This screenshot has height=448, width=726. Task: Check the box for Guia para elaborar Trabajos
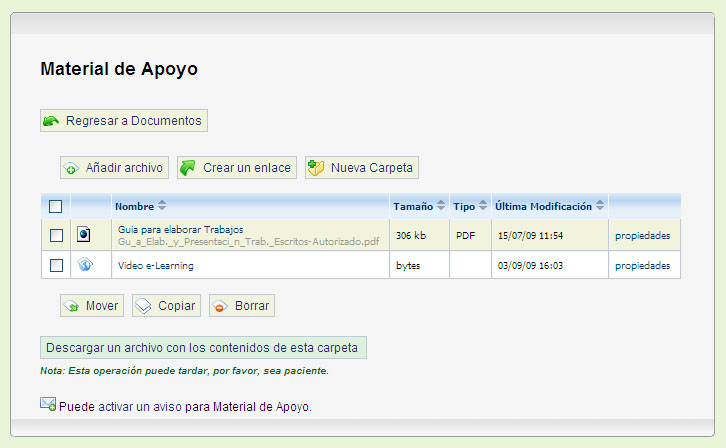click(56, 235)
